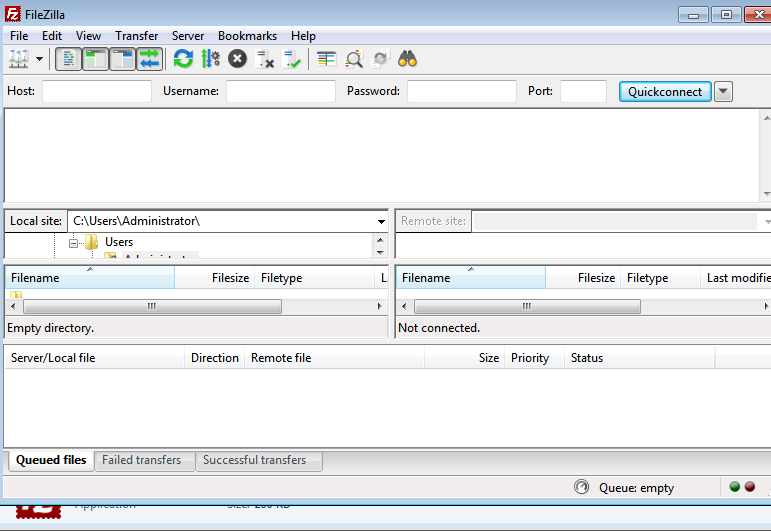Click remote file list horizontal scrollbar thumb

[527, 306]
